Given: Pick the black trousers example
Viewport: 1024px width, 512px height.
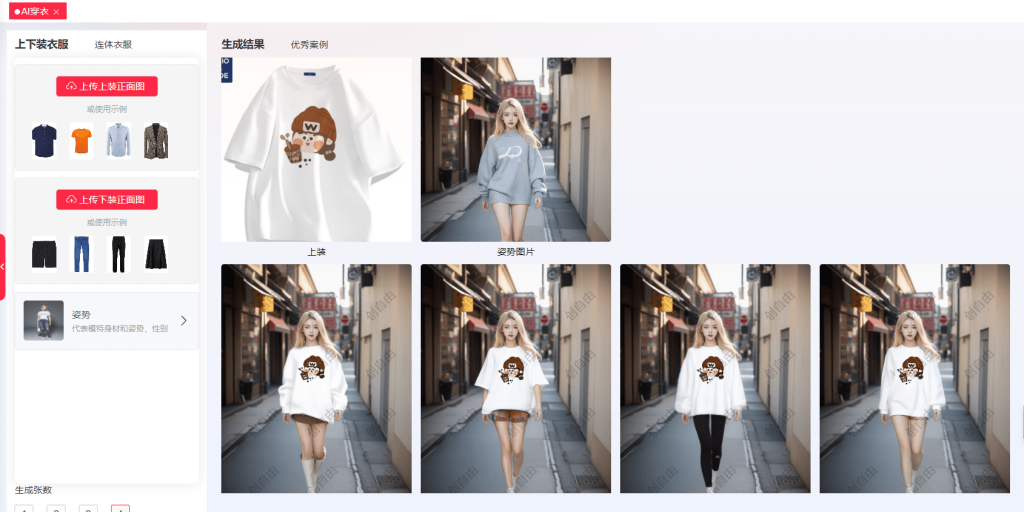Looking at the screenshot, I should point(119,254).
